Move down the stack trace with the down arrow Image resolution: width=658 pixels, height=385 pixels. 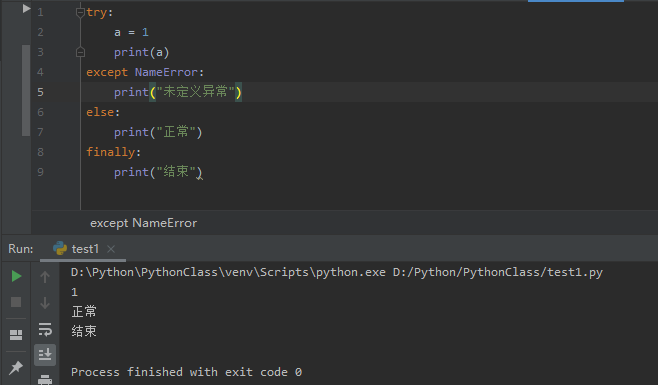tap(45, 303)
